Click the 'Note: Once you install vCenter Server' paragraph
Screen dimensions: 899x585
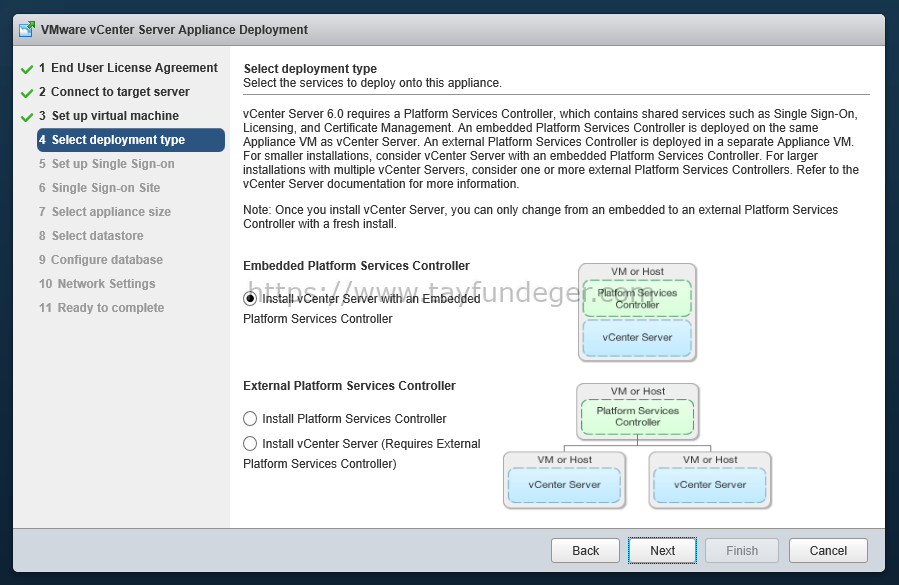pos(541,217)
